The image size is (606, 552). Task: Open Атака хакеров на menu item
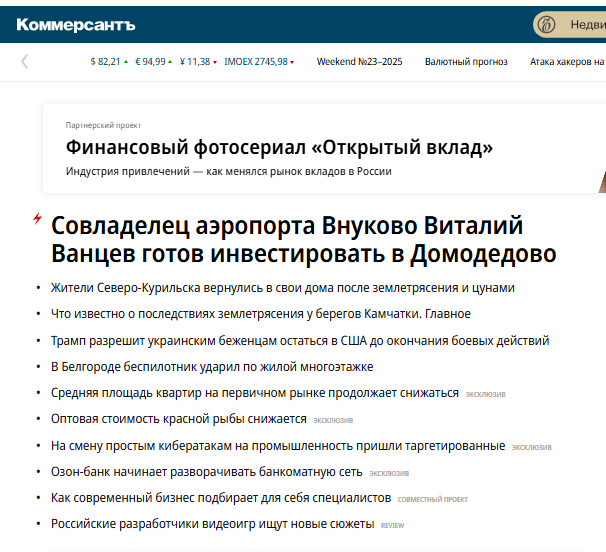pos(567,62)
